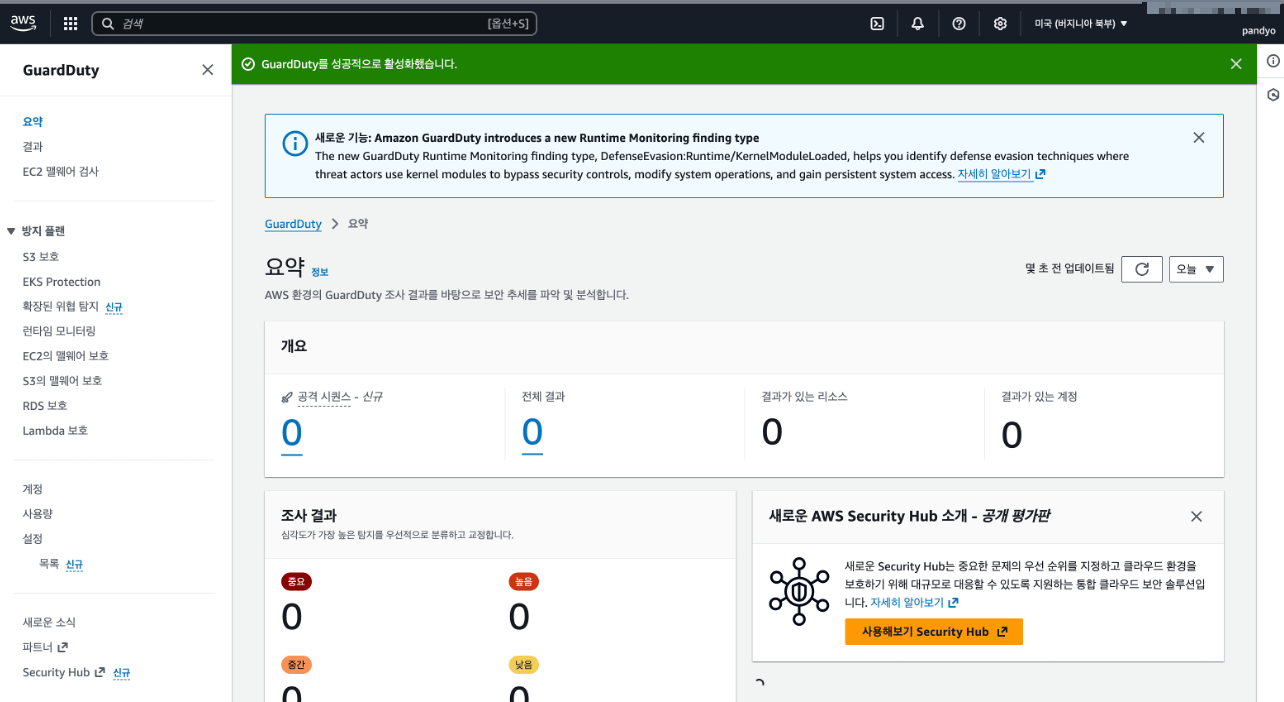Open S3의 맬웨어 보호 page
The width and height of the screenshot is (1284, 702).
point(63,381)
